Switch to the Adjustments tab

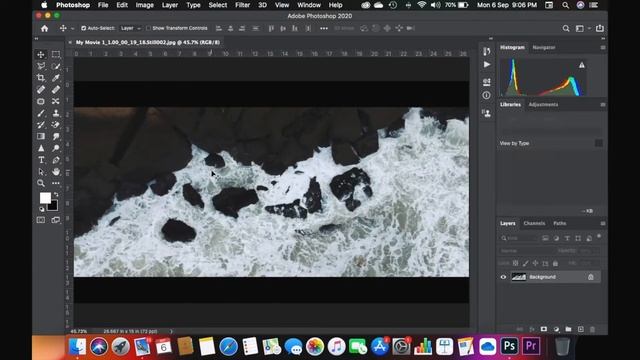point(543,104)
